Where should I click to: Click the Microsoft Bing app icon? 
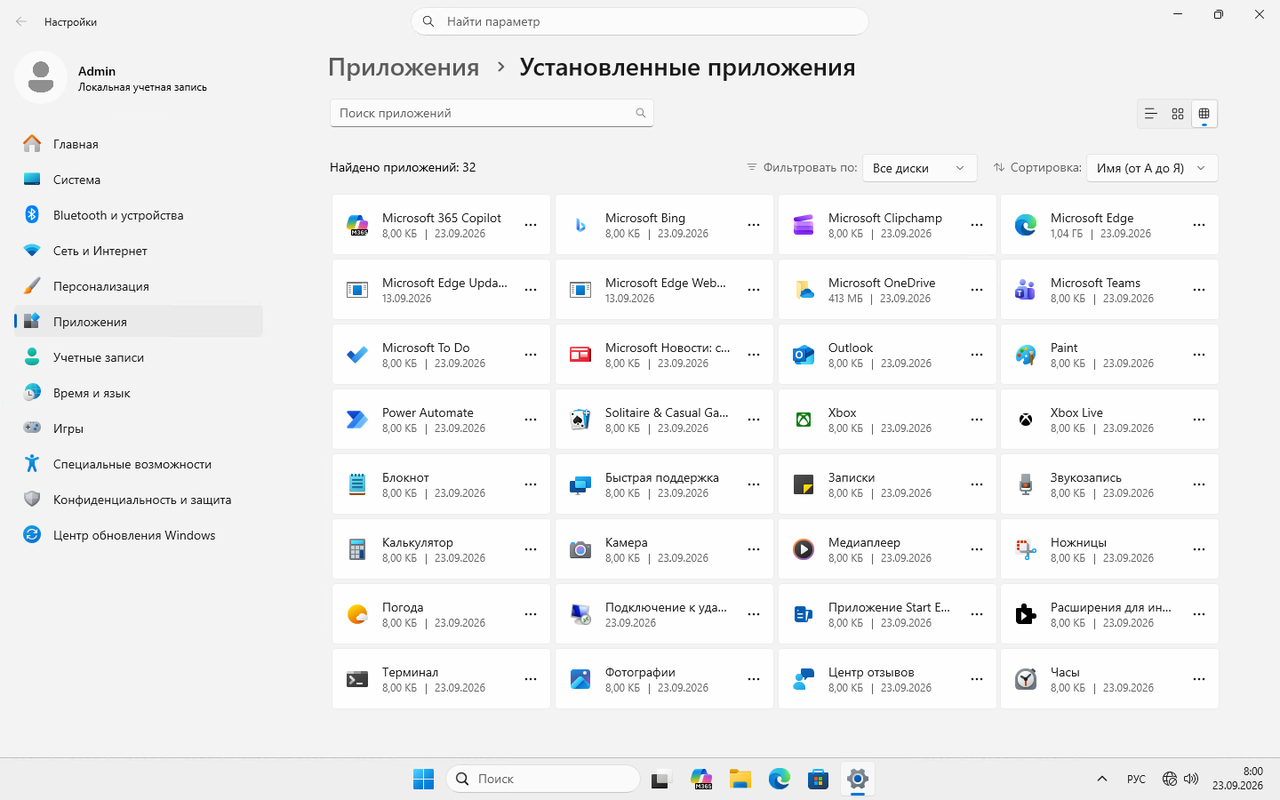(580, 225)
